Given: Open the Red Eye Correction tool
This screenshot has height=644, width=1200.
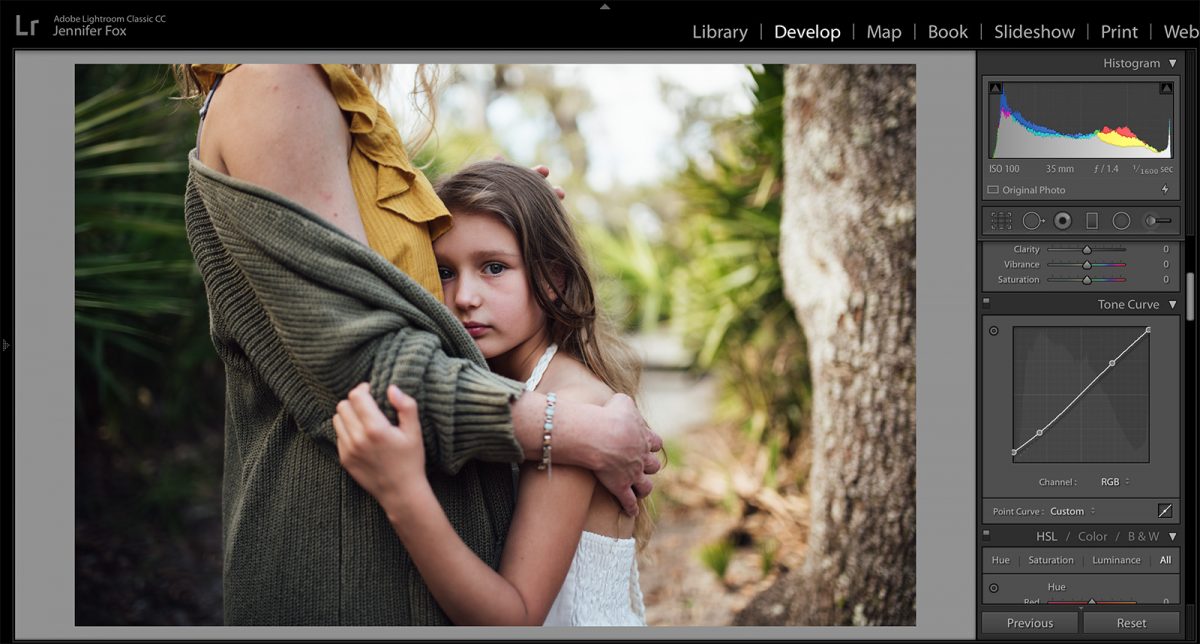Looking at the screenshot, I should click(x=1060, y=220).
